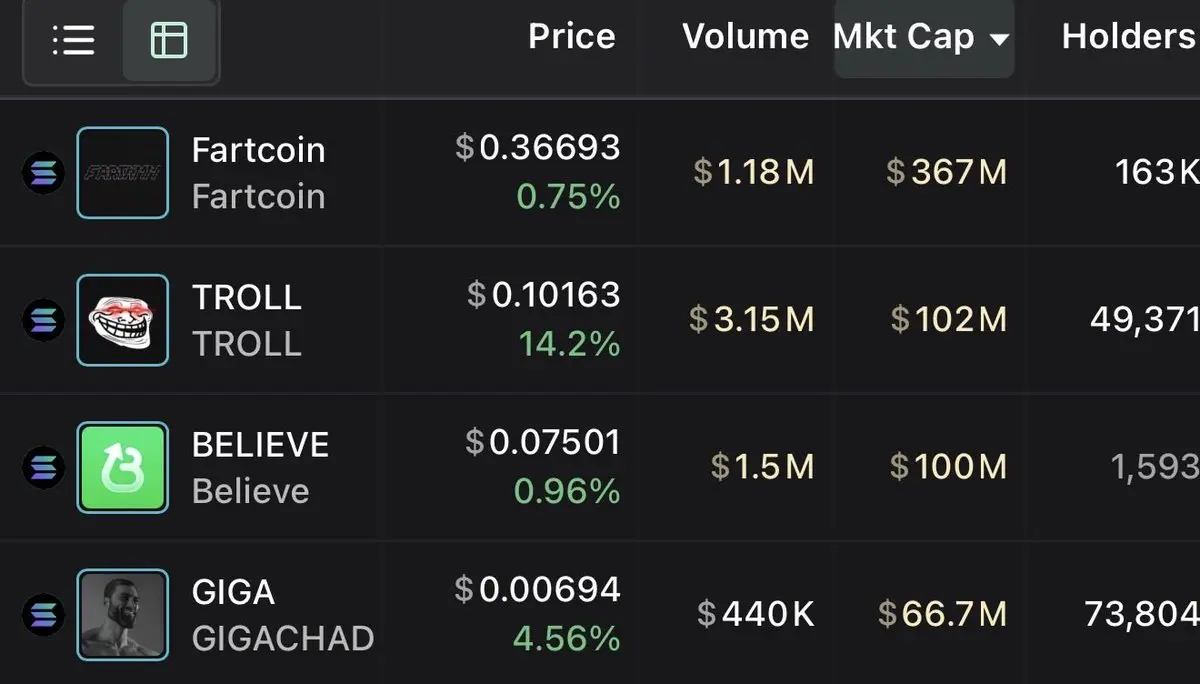The height and width of the screenshot is (684, 1200).
Task: Open the BELIEVE token name link
Action: pyautogui.click(x=260, y=444)
